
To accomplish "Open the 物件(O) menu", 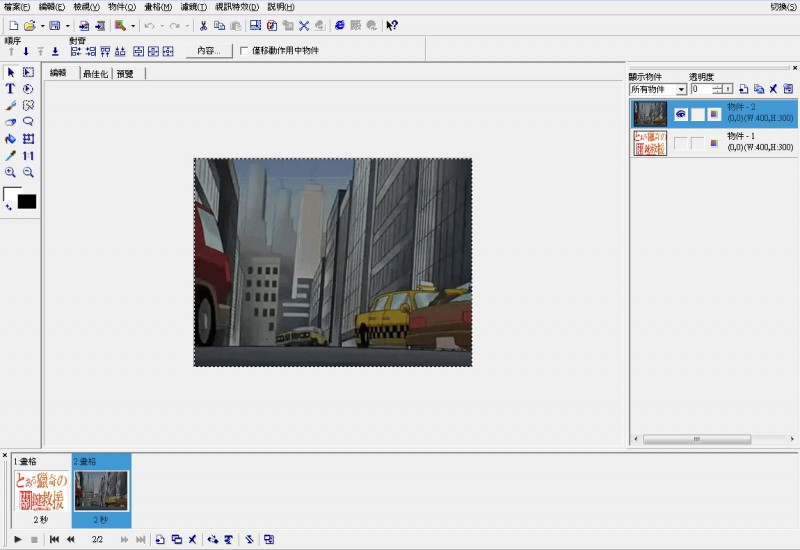I will coord(122,7).
